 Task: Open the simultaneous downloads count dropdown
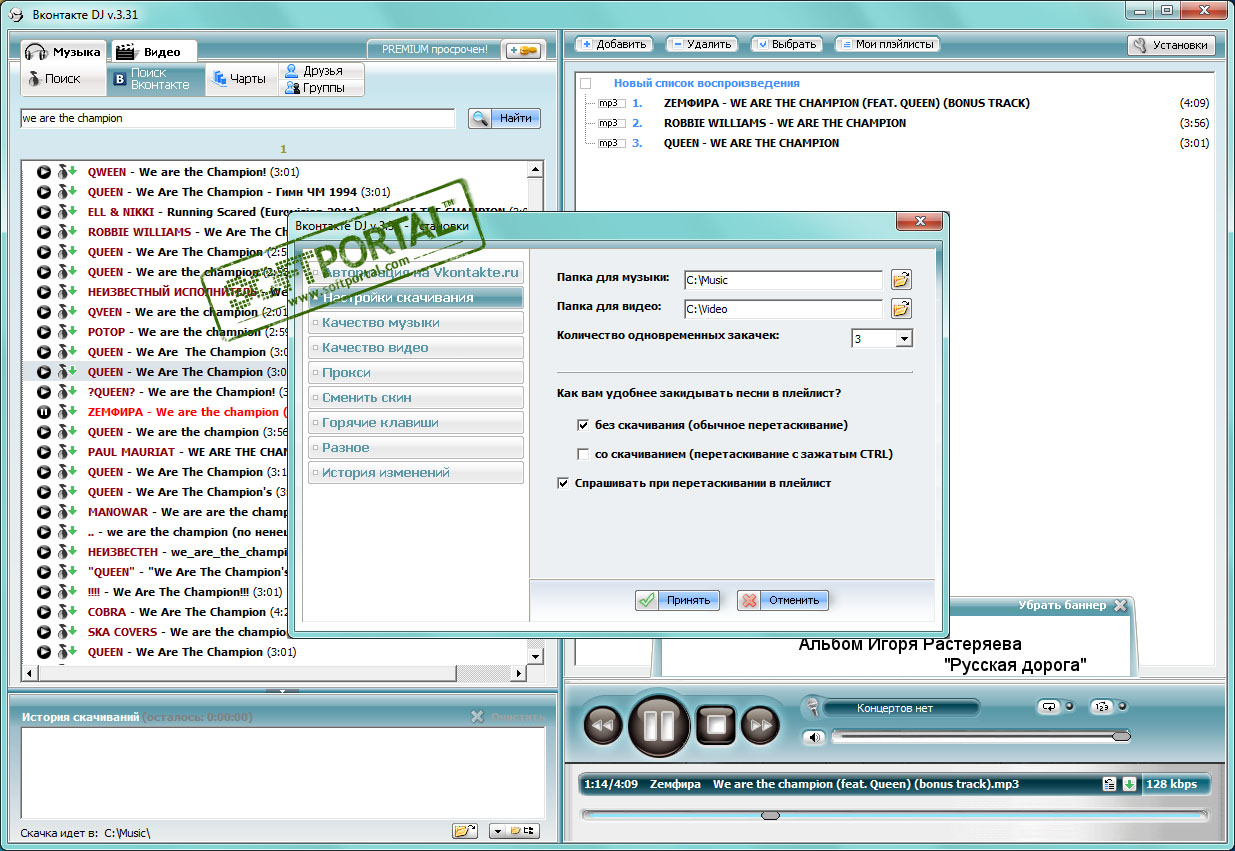[904, 339]
